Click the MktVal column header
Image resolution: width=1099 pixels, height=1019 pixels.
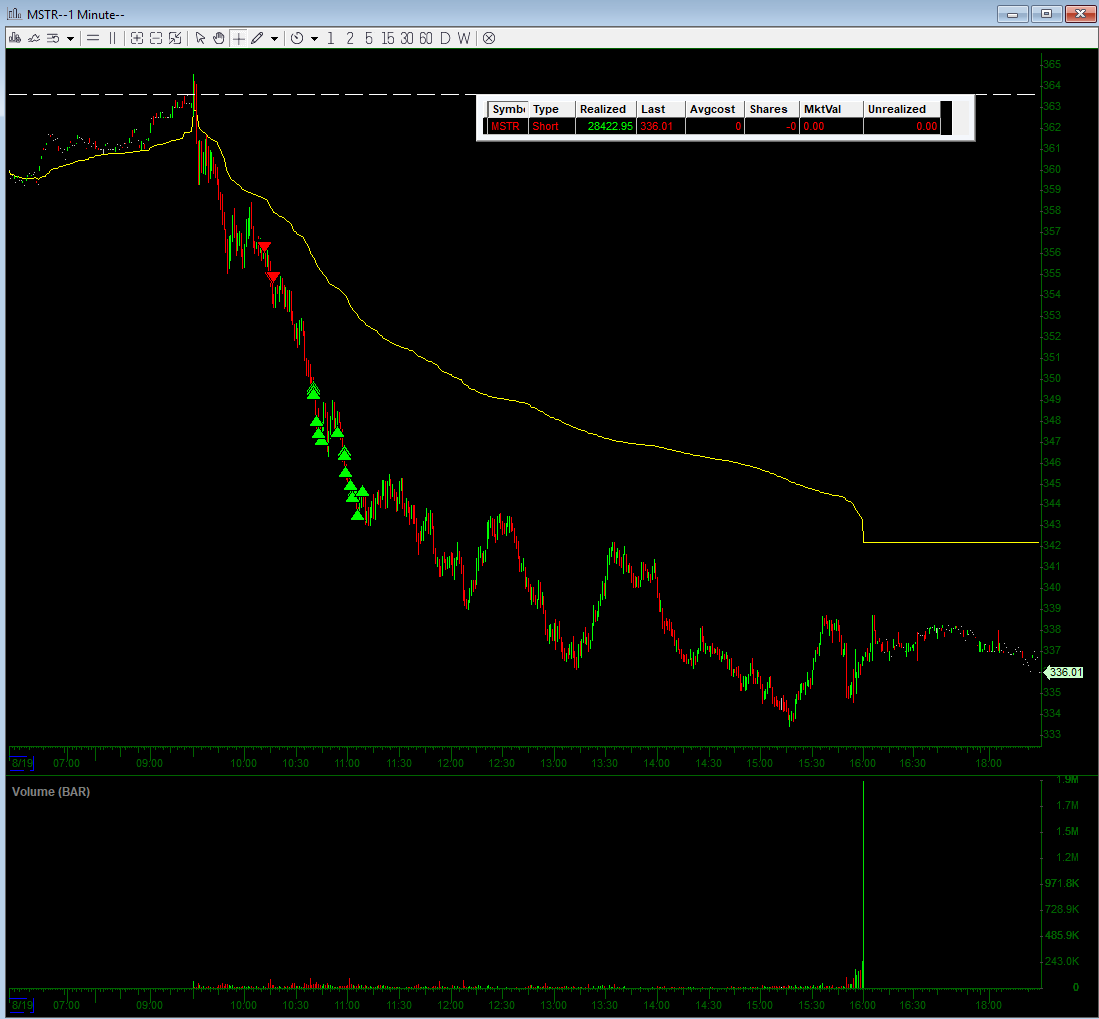(x=831, y=109)
